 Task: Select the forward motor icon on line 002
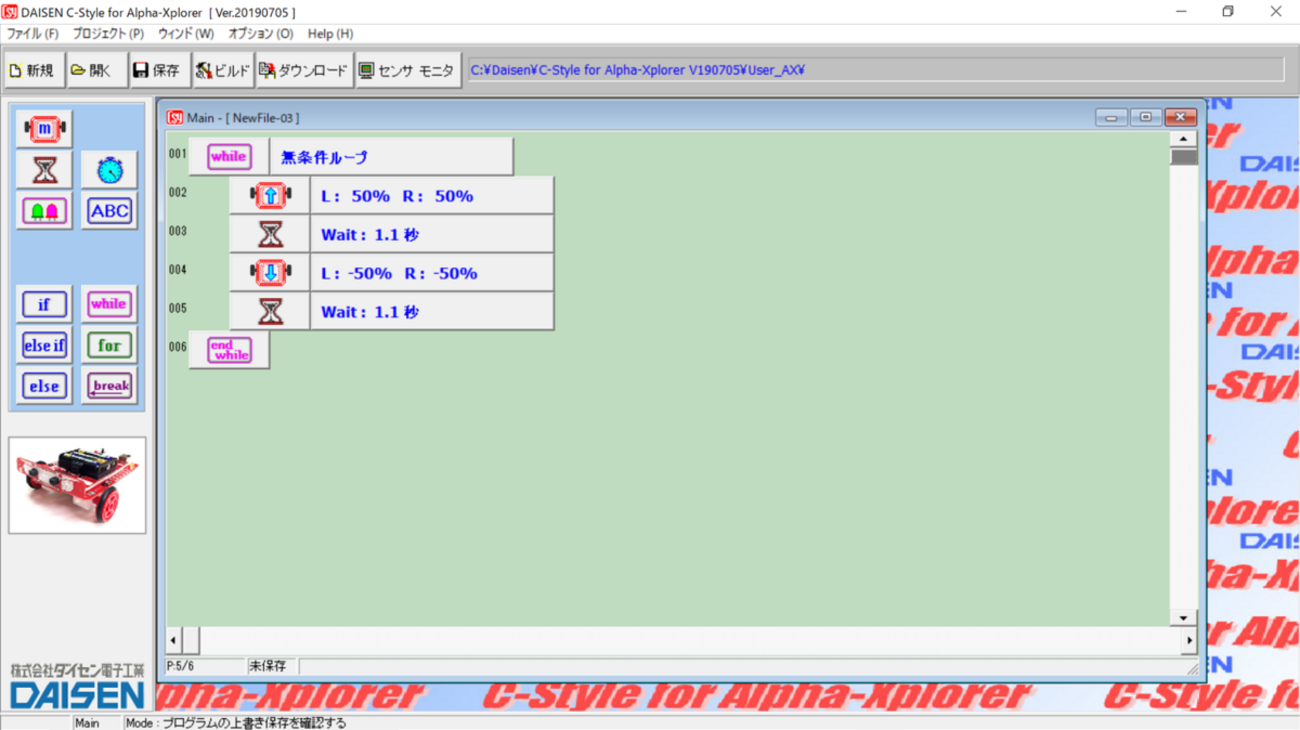point(270,195)
